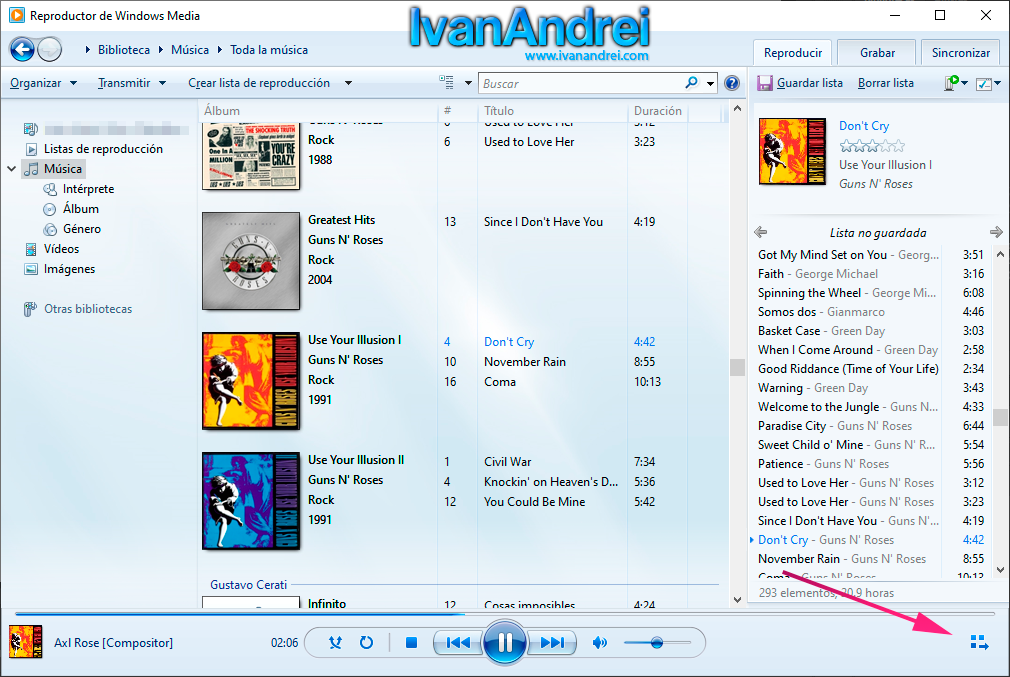Click the Otras bibliotecas icon
1010x677 pixels.
click(x=30, y=309)
